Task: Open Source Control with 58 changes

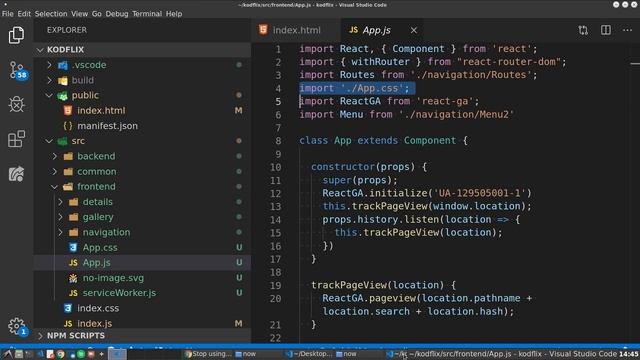Action: pyautogui.click(x=17, y=70)
